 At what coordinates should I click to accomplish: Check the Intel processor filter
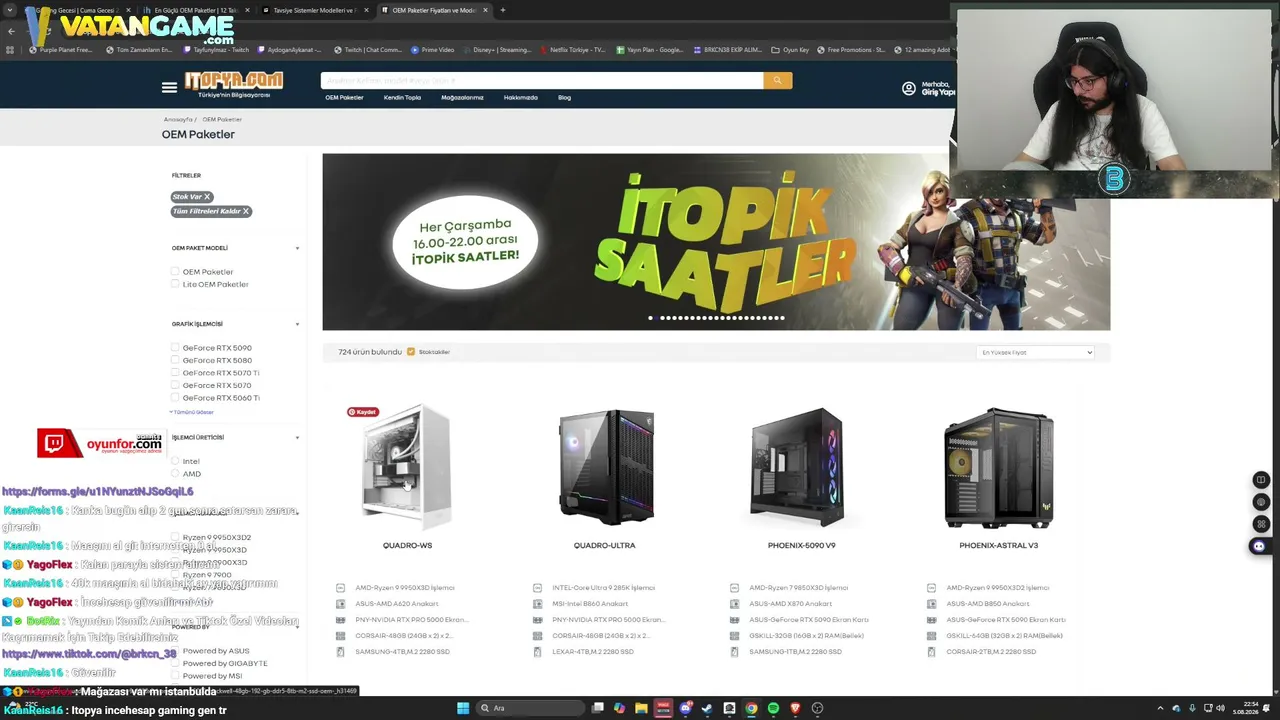(175, 461)
